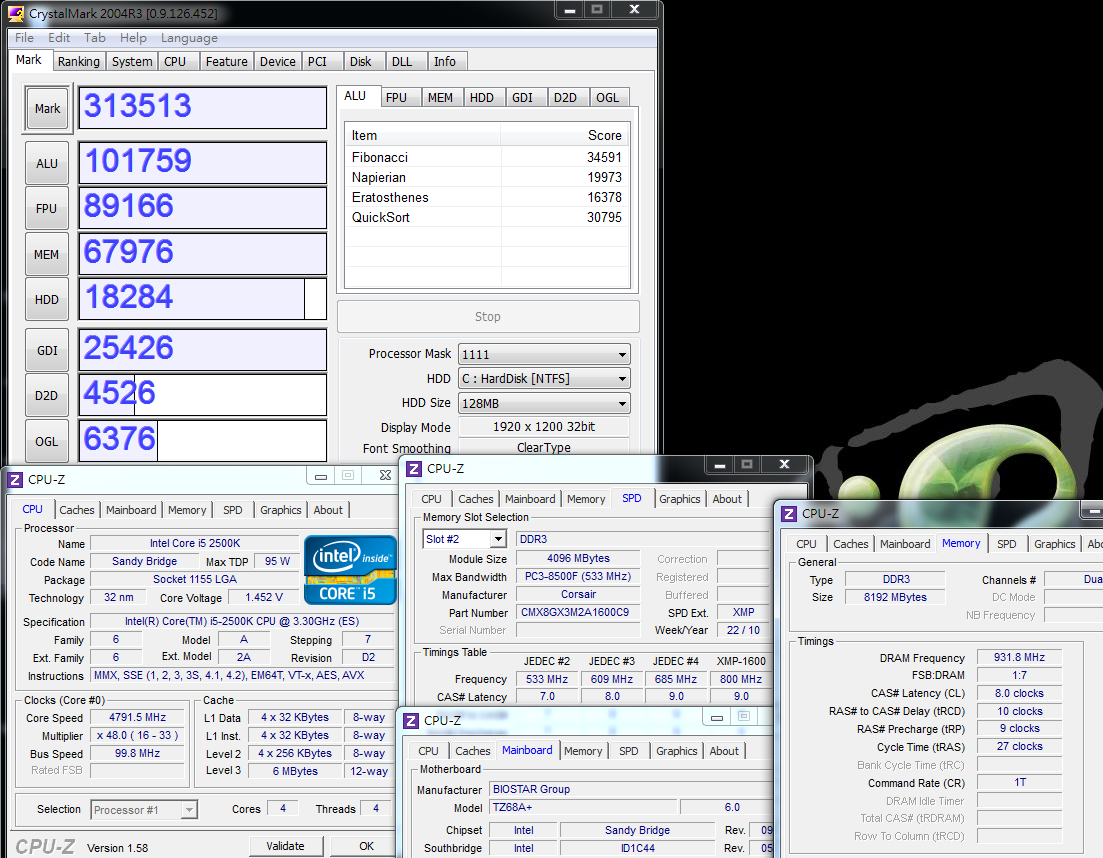Switch to CrystalMark's top-row CPU tab
Screen dimensions: 1103x858
(x=175, y=62)
